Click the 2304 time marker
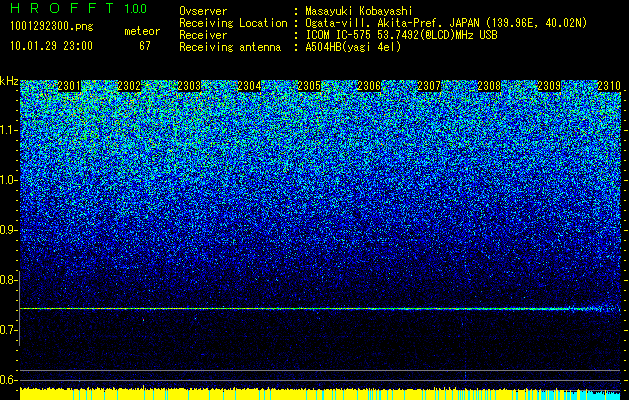Viewport: 629px width, 400px height. [x=249, y=86]
